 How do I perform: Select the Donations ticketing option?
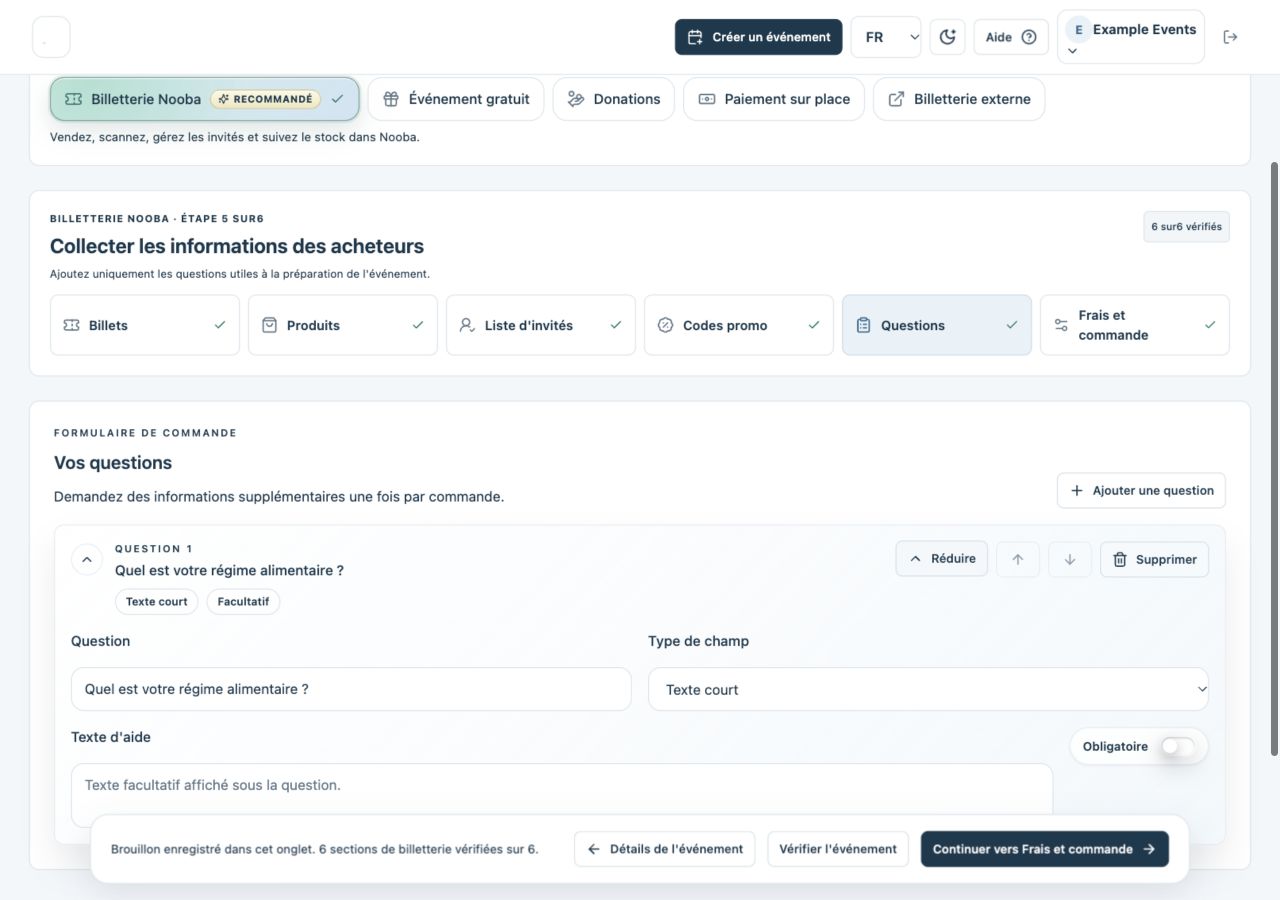[614, 99]
